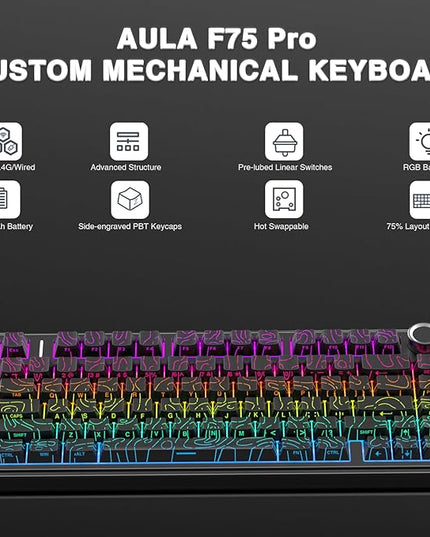Image resolution: width=430 pixels, height=537 pixels.
Task: Click the RGB backlight bulb icon
Action: [x=420, y=141]
